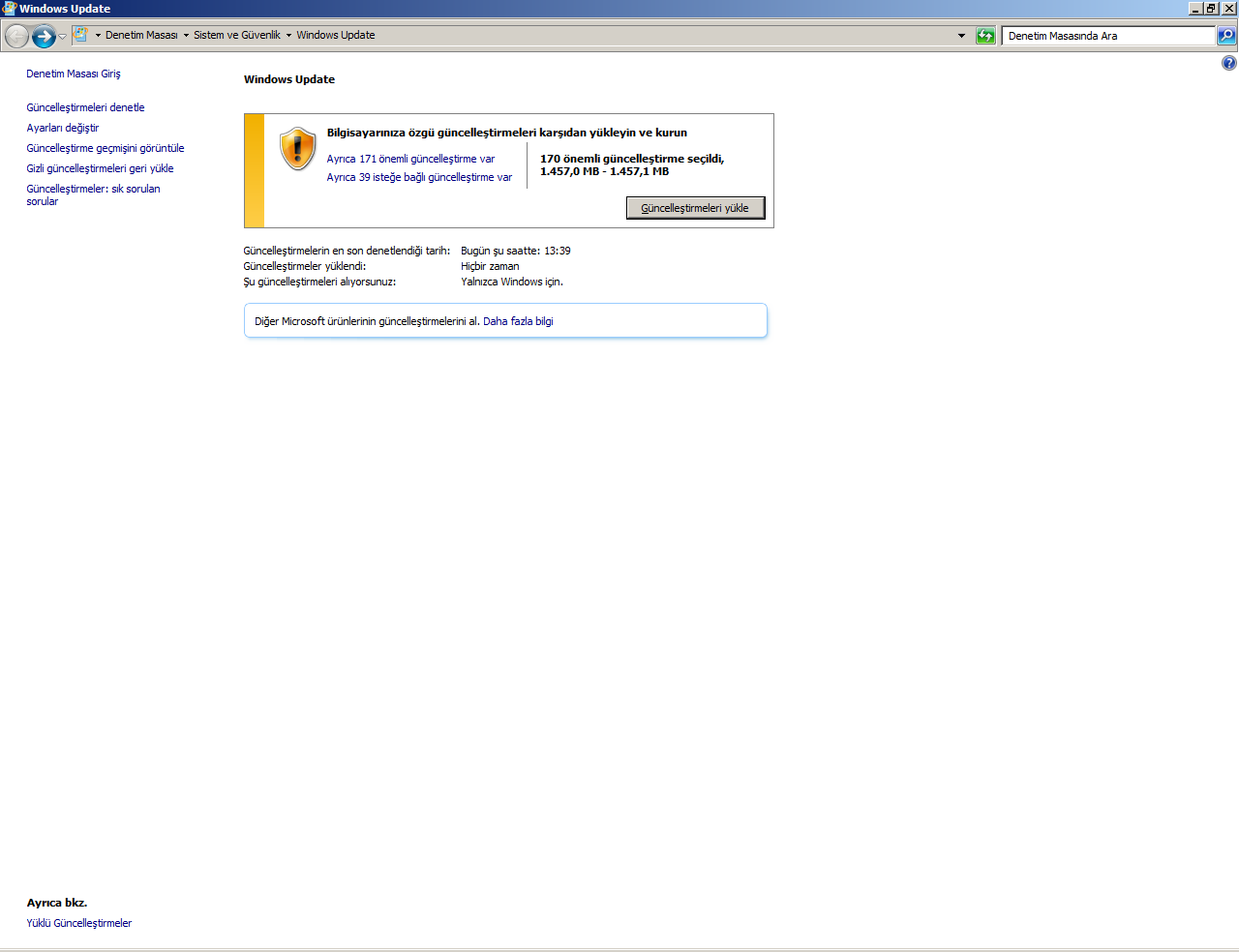The width and height of the screenshot is (1239, 952).
Task: Click Gizli güncelleştirmeleri geri yükle
Action: click(x=100, y=168)
